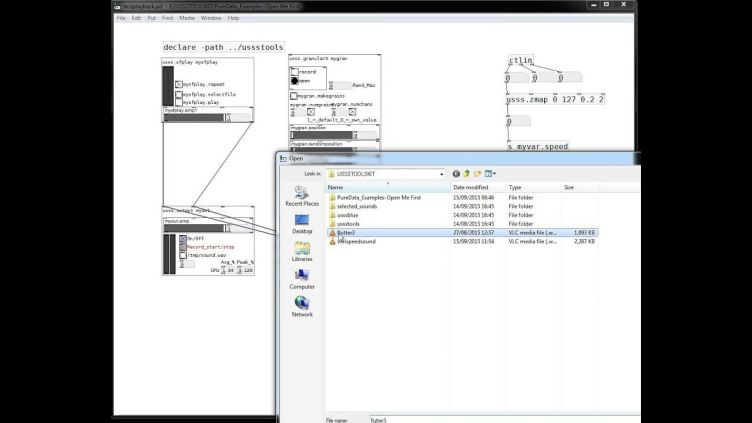Click the ctlin object
Image resolution: width=752 pixels, height=423 pixels.
(x=520, y=60)
